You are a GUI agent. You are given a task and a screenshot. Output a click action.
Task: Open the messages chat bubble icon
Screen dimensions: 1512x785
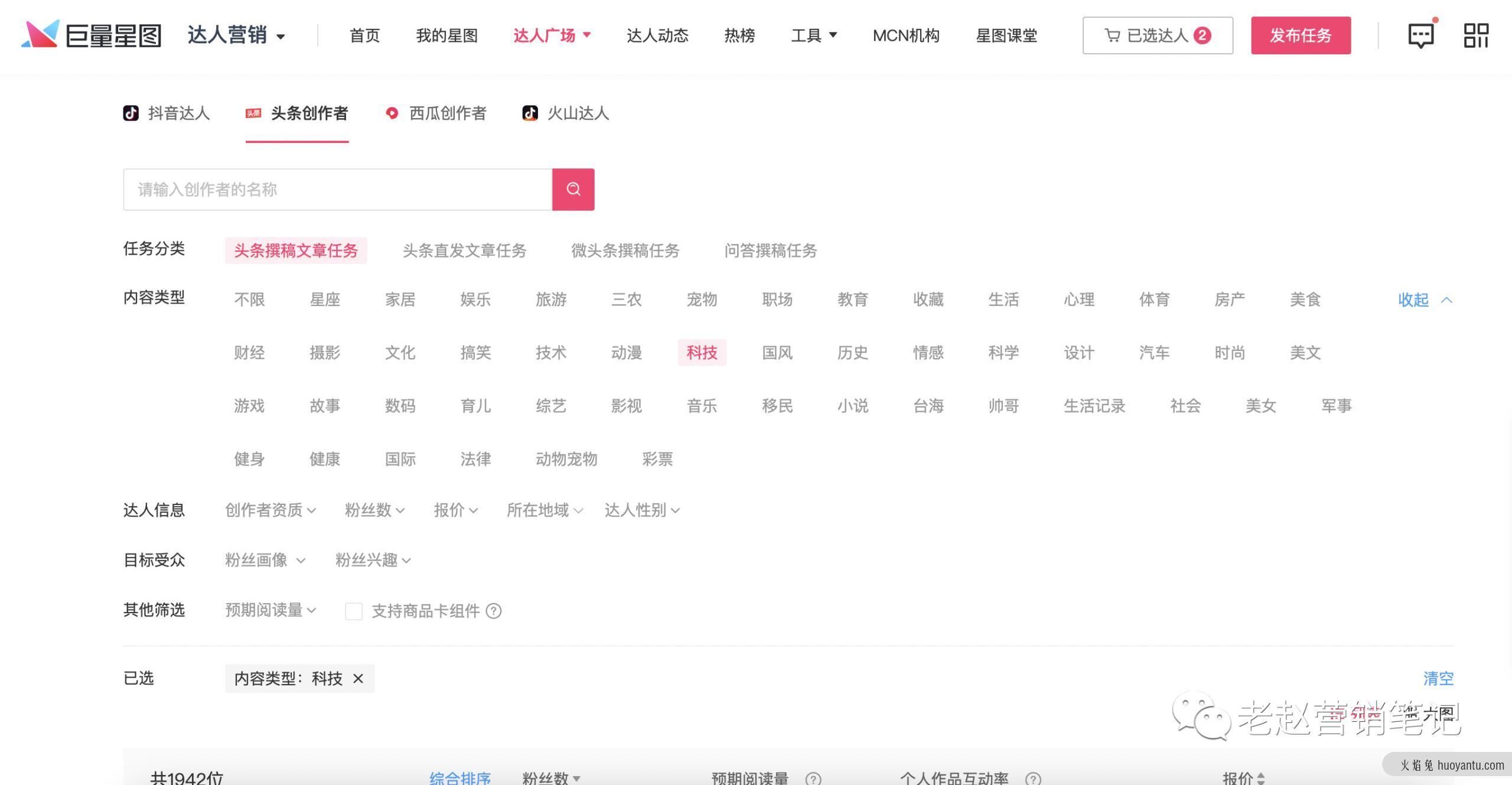[x=1421, y=35]
